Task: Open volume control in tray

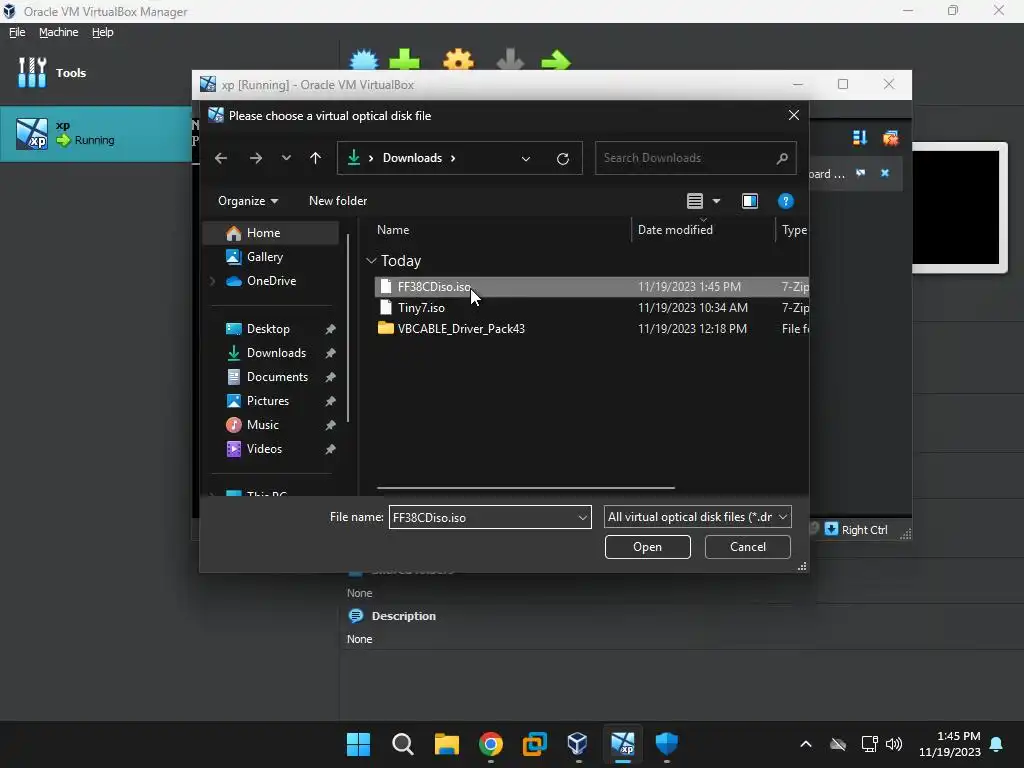Action: (x=894, y=744)
